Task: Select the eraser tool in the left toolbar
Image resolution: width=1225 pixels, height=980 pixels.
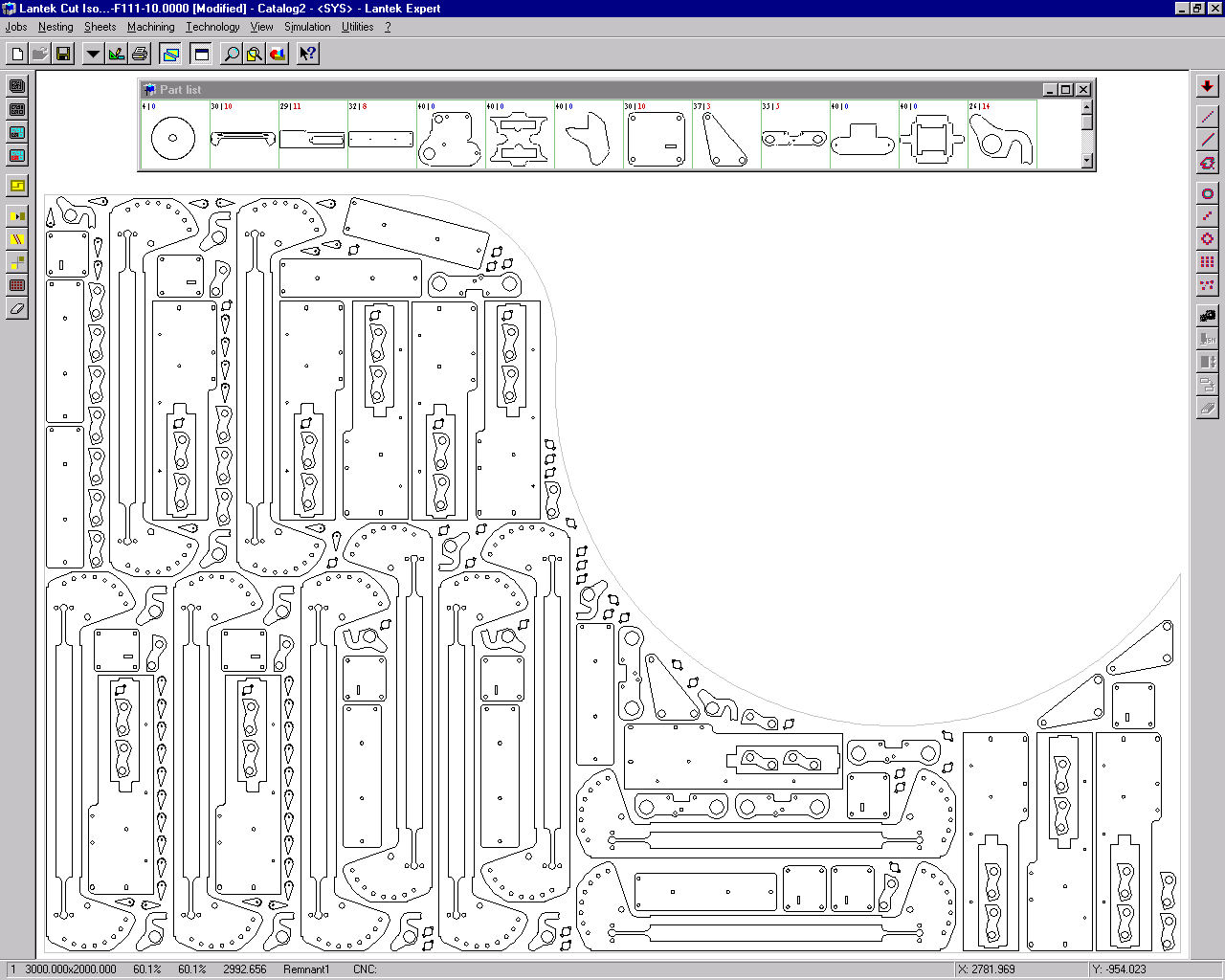Action: click(x=16, y=308)
